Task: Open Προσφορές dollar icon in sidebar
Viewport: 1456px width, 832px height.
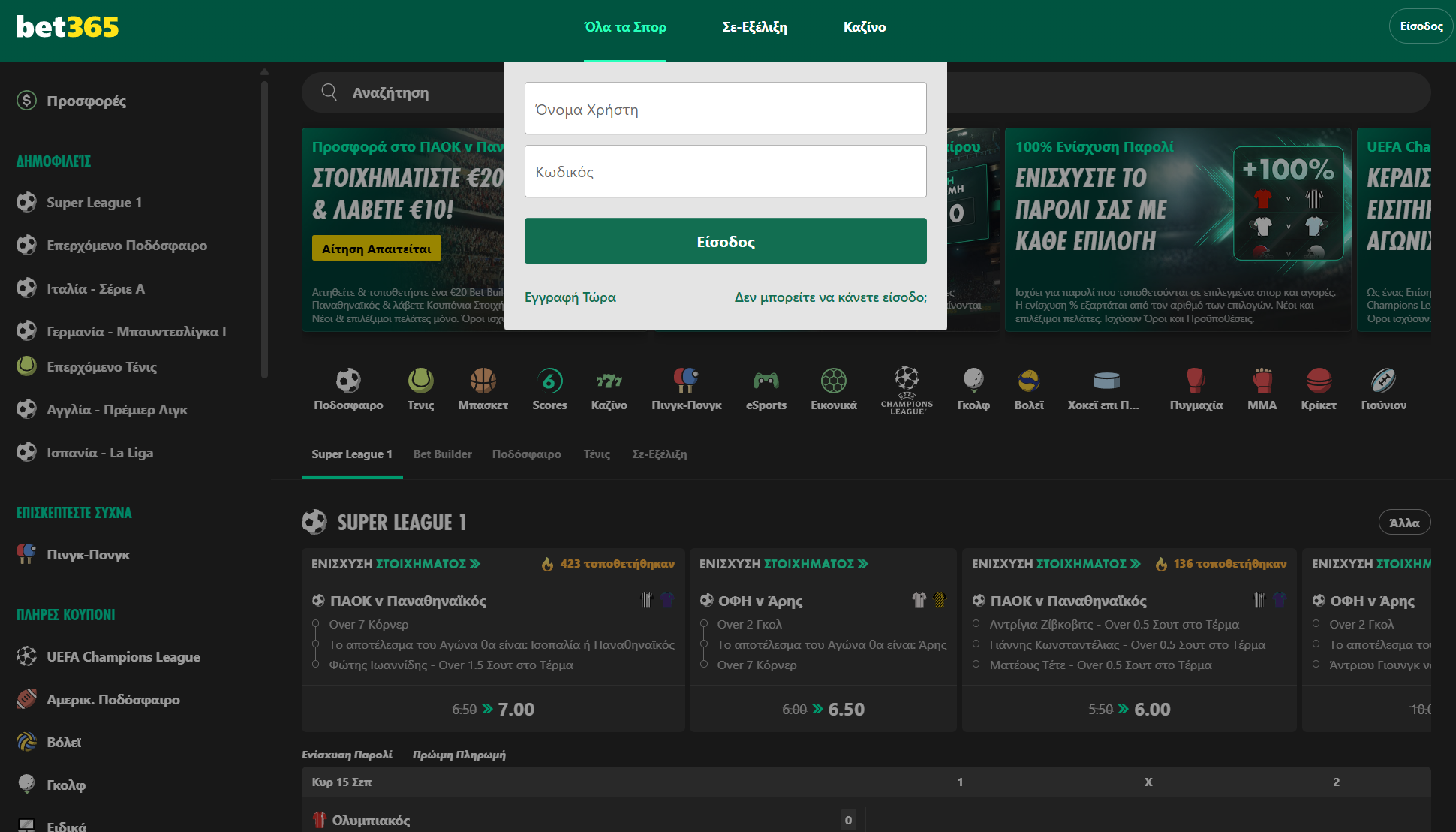Action: tap(26, 100)
